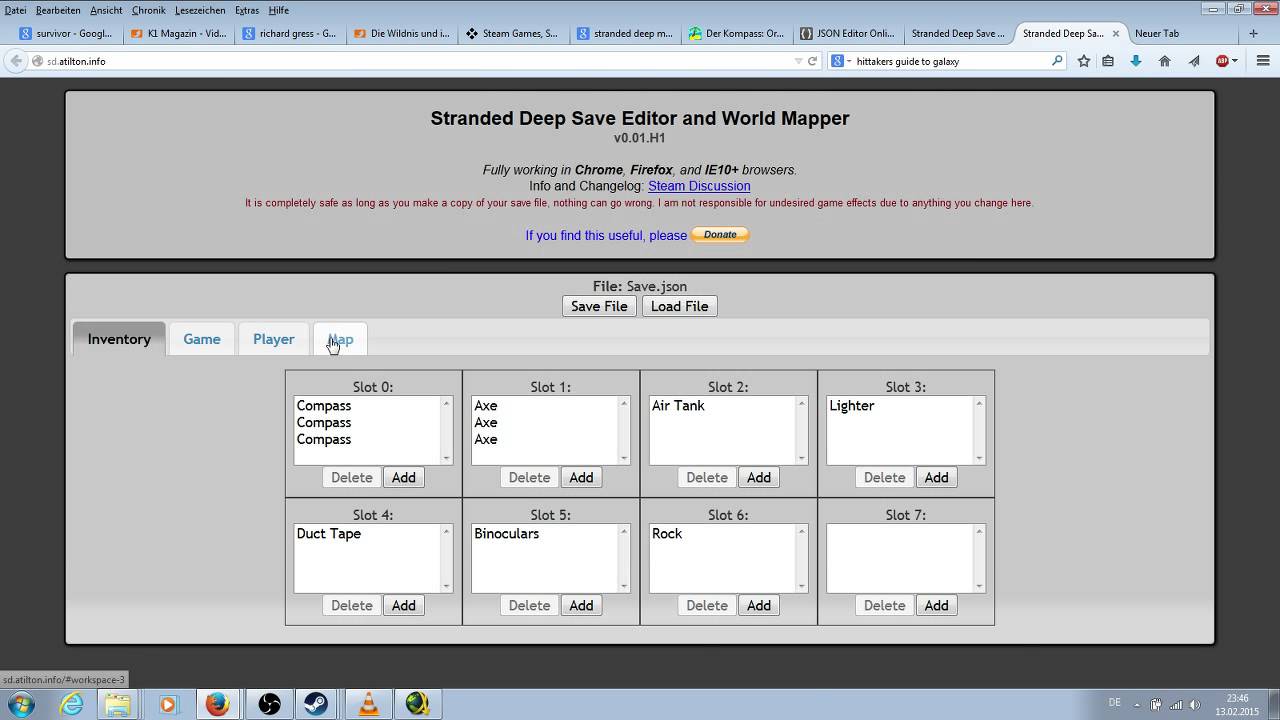Viewport: 1280px width, 720px height.
Task: Add an item to empty Slot 7
Action: tap(936, 605)
